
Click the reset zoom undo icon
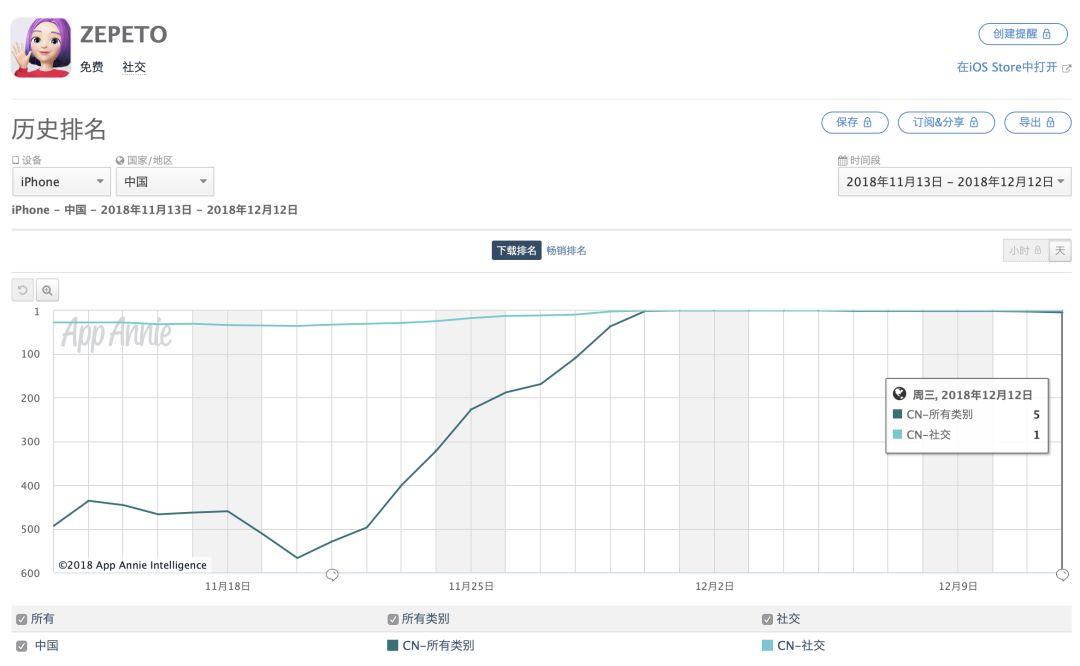point(23,290)
